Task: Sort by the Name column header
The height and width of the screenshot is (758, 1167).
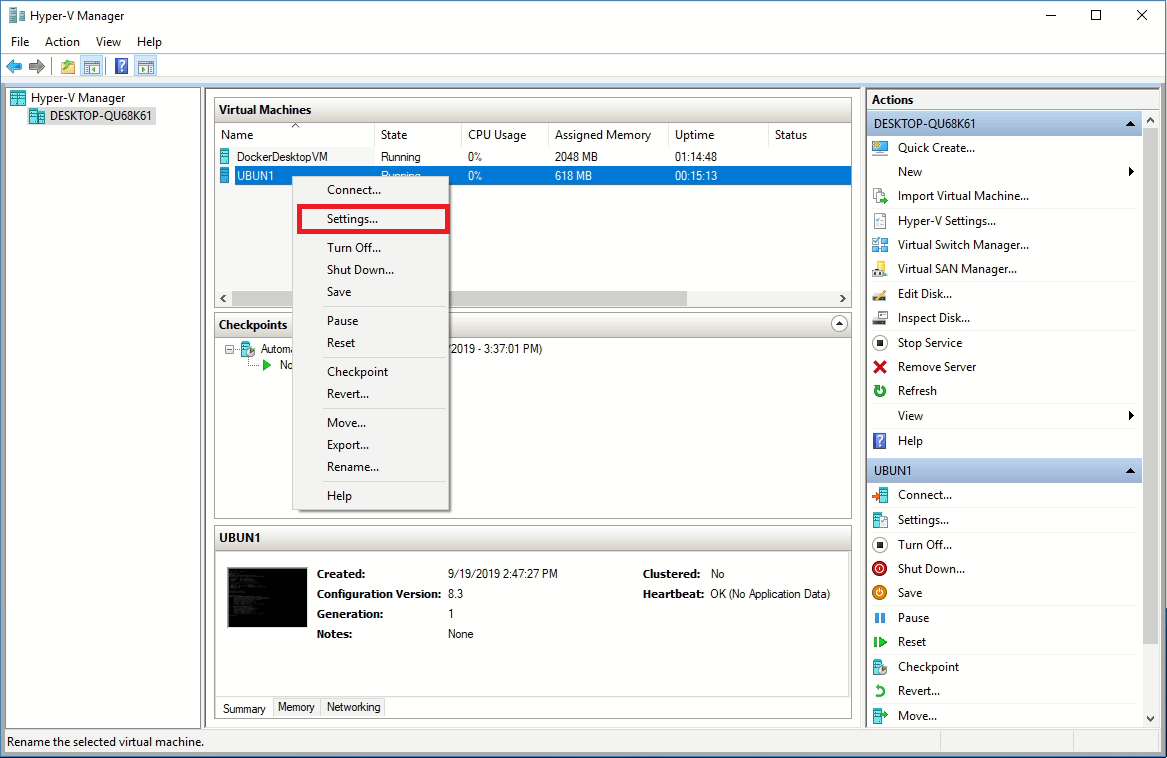Action: (x=296, y=135)
